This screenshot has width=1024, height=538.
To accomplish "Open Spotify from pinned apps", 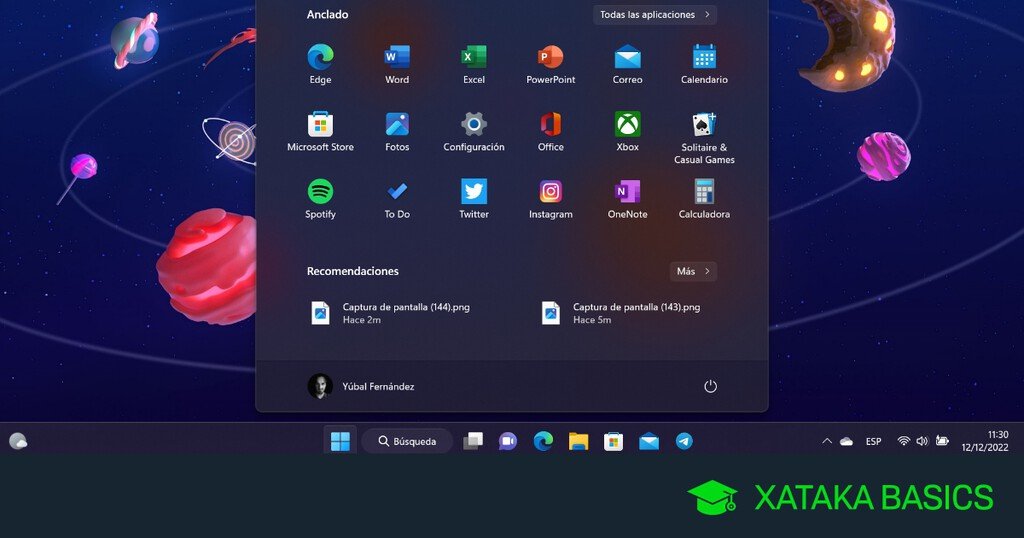I will coord(320,199).
